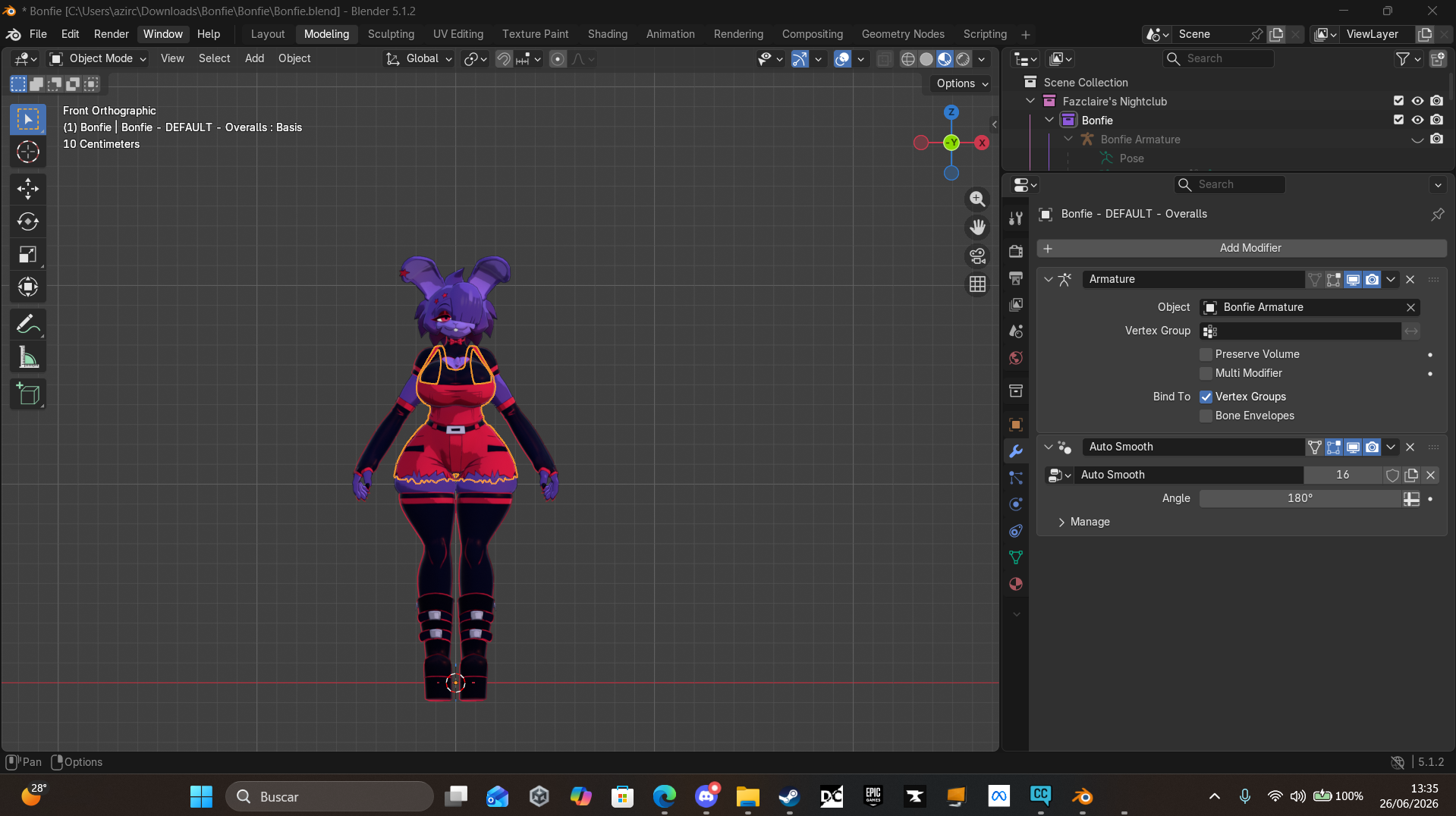Toggle viewport gizmos display
Viewport: 1456px width, 816px height.
point(800,59)
